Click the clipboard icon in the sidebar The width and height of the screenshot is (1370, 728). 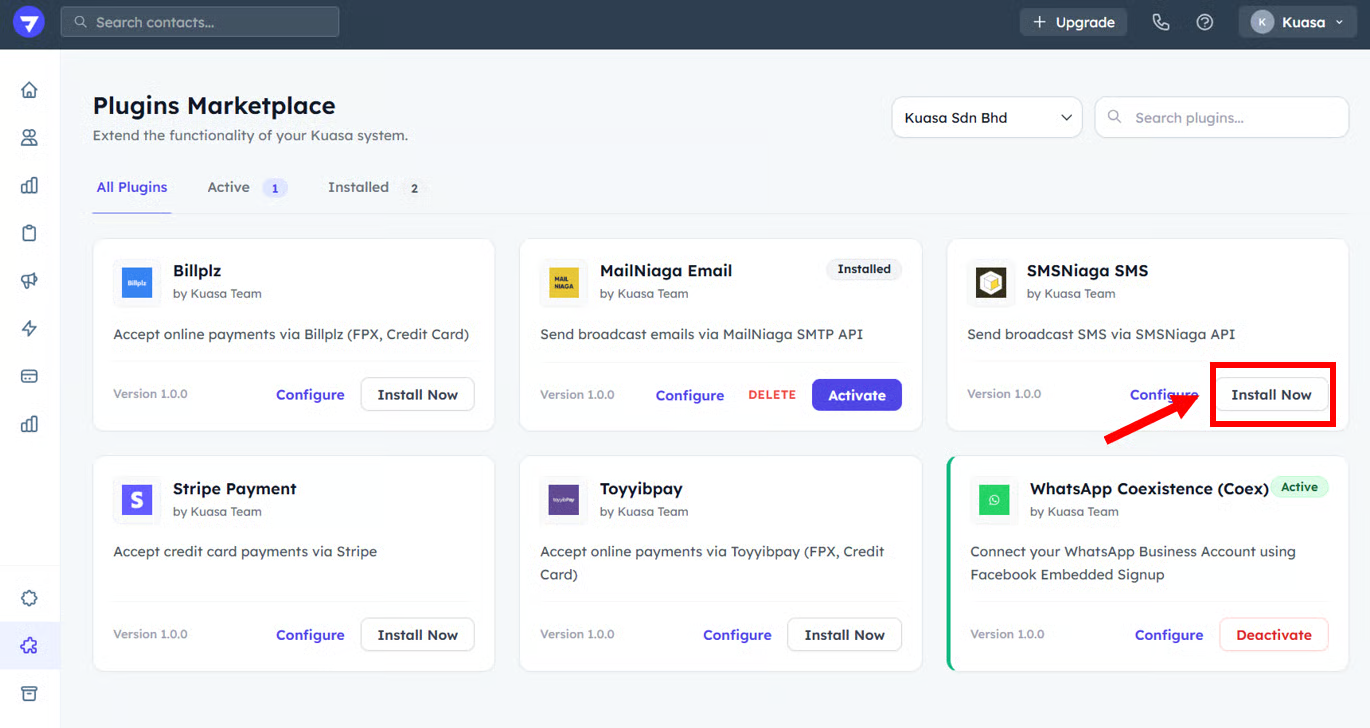[x=29, y=233]
